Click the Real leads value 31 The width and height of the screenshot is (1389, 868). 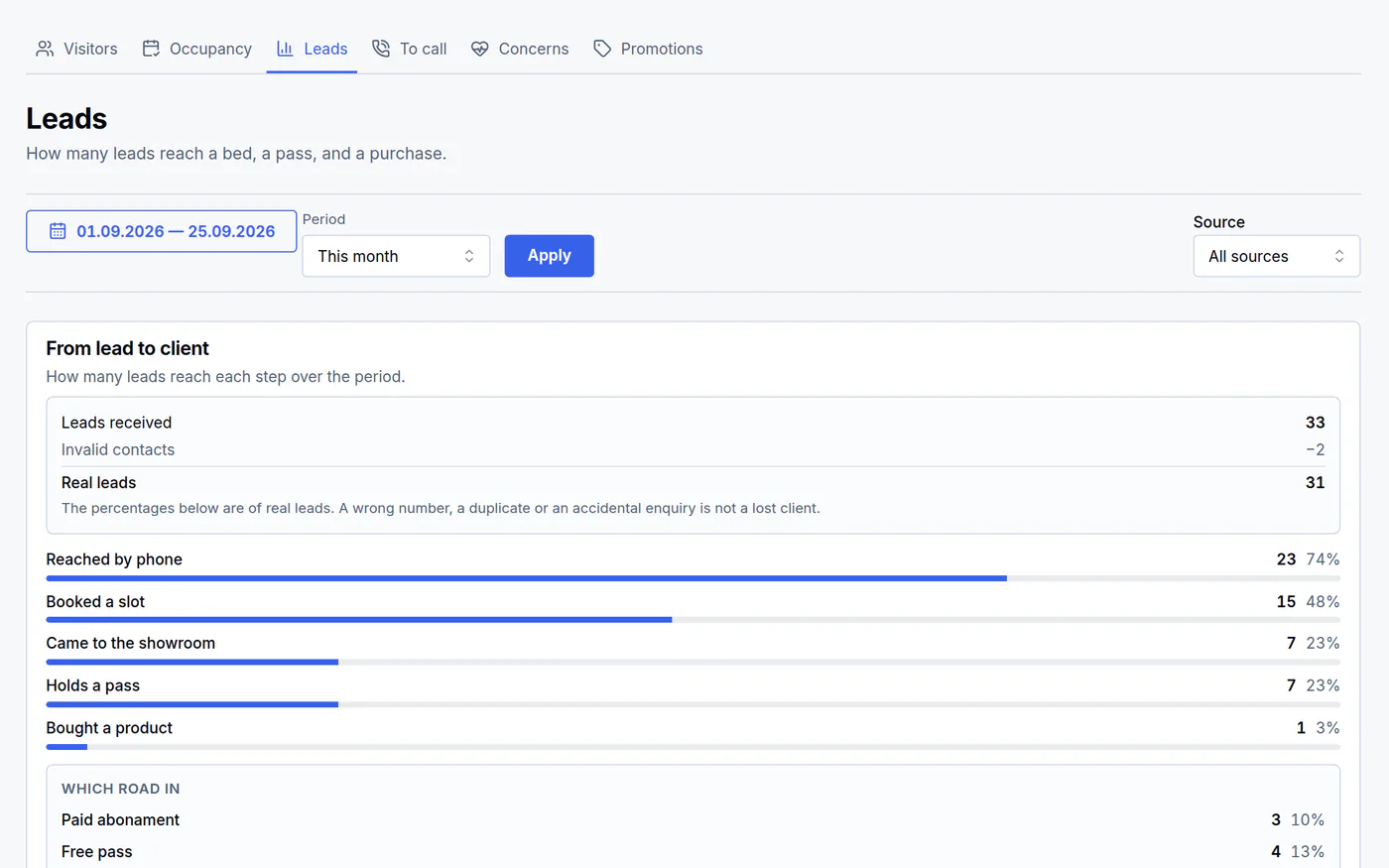click(1315, 483)
